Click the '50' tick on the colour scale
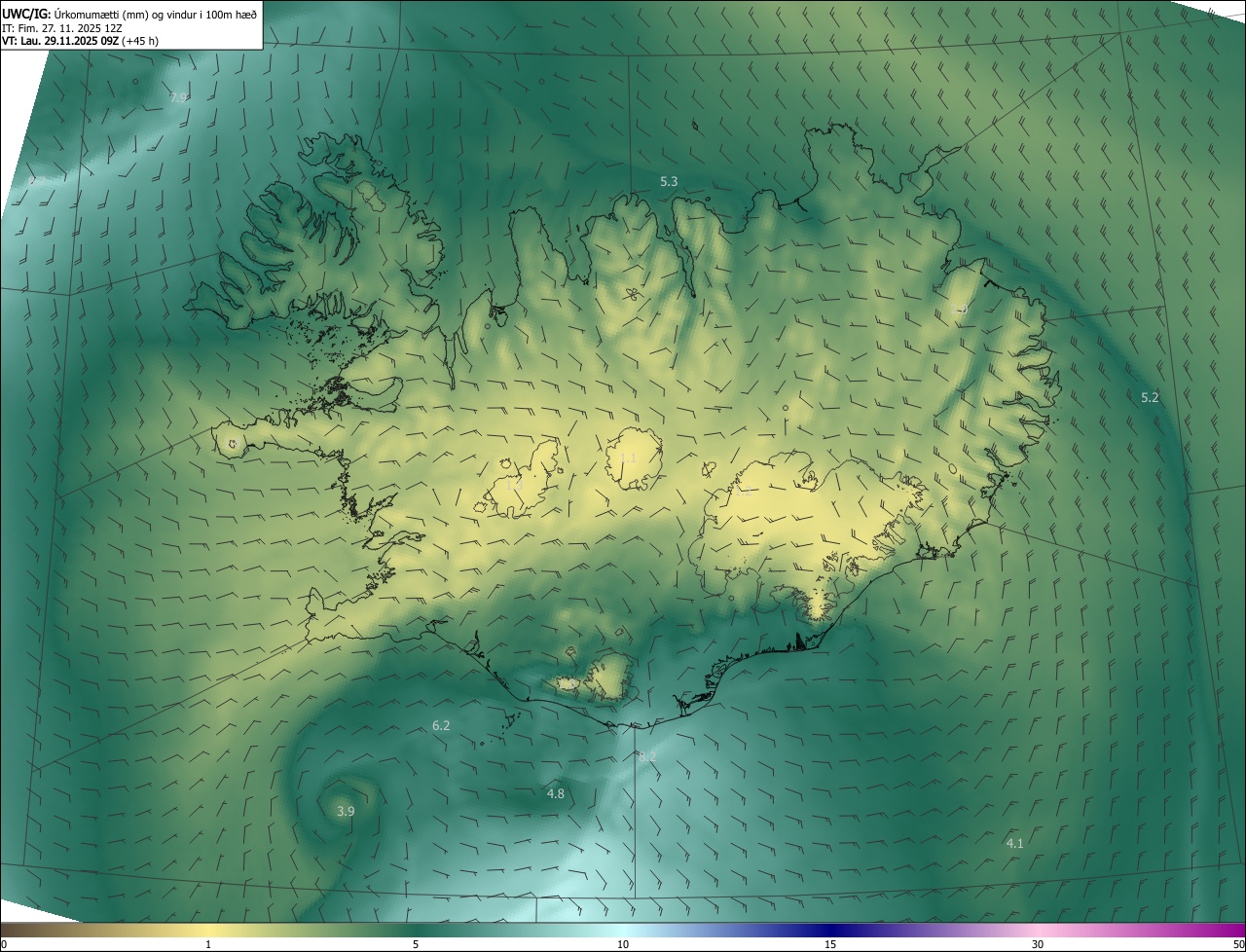Screen dimensions: 1246x952 pyautogui.click(x=1238, y=944)
